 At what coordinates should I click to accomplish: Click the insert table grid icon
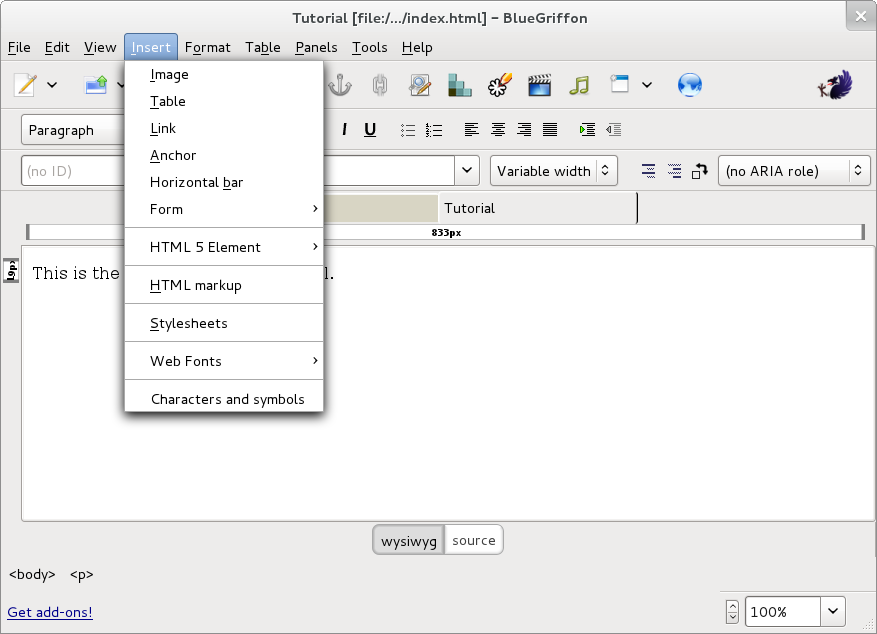460,85
